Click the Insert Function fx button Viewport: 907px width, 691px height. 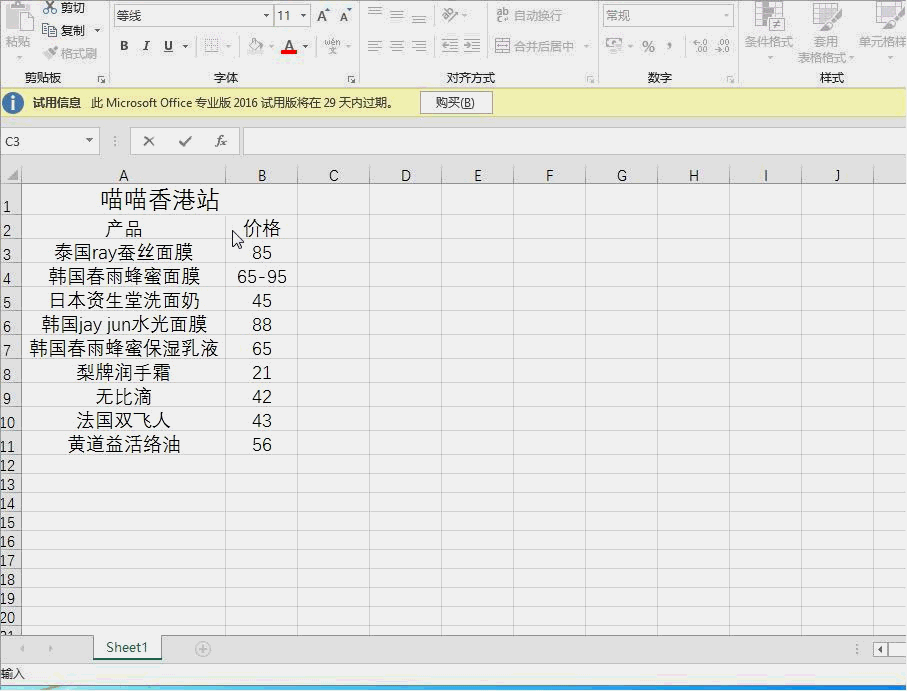[221, 141]
